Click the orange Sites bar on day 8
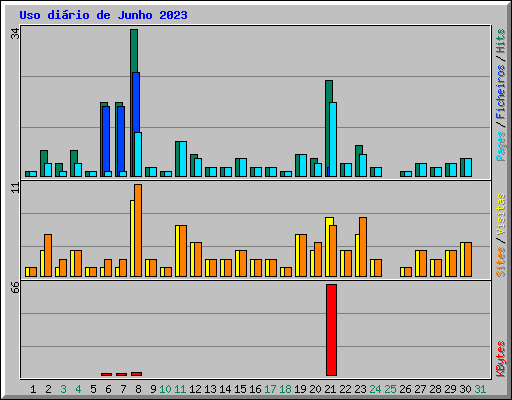Image resolution: width=512 pixels, height=400 pixels. point(138,230)
